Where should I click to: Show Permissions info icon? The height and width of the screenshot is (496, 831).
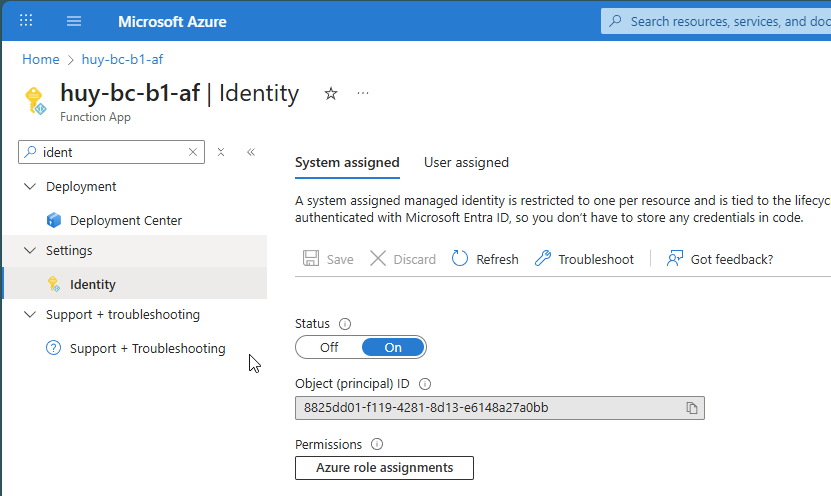377,444
